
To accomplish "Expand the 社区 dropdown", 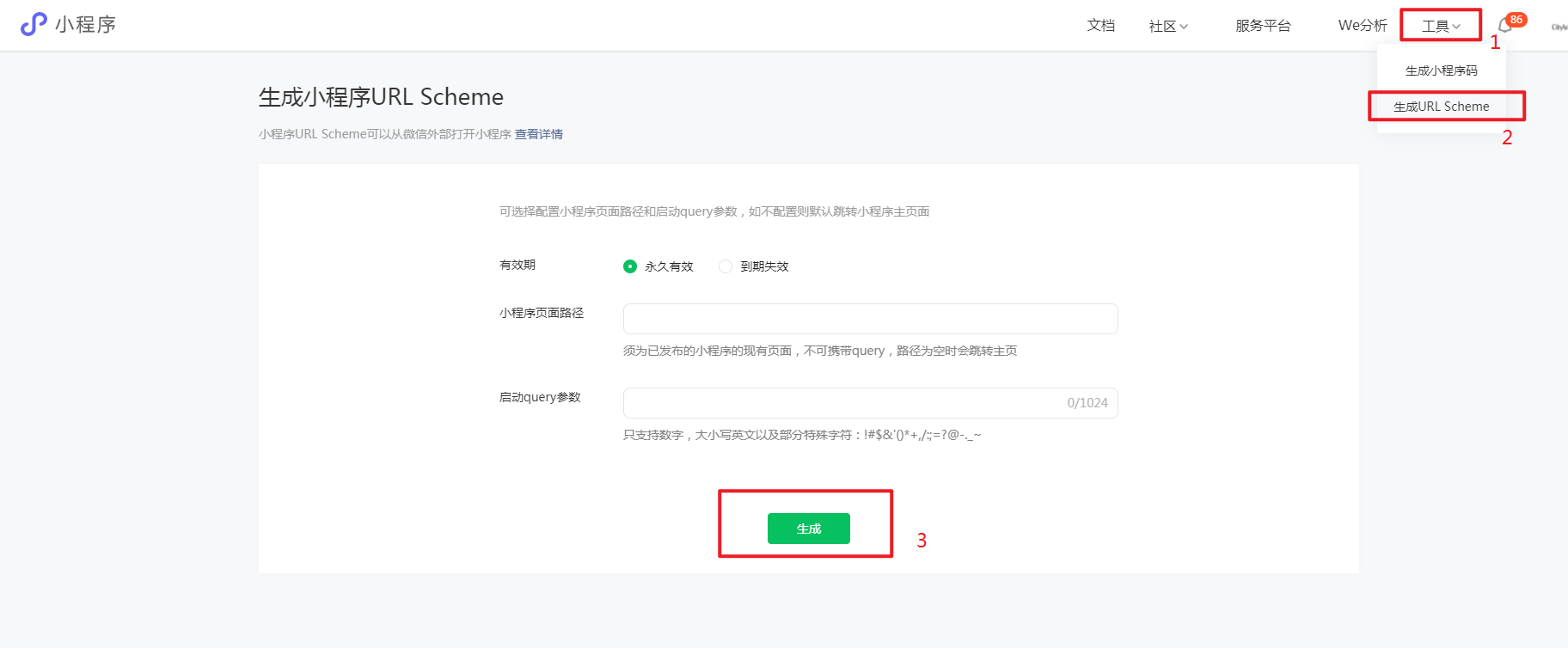I will point(1168,27).
